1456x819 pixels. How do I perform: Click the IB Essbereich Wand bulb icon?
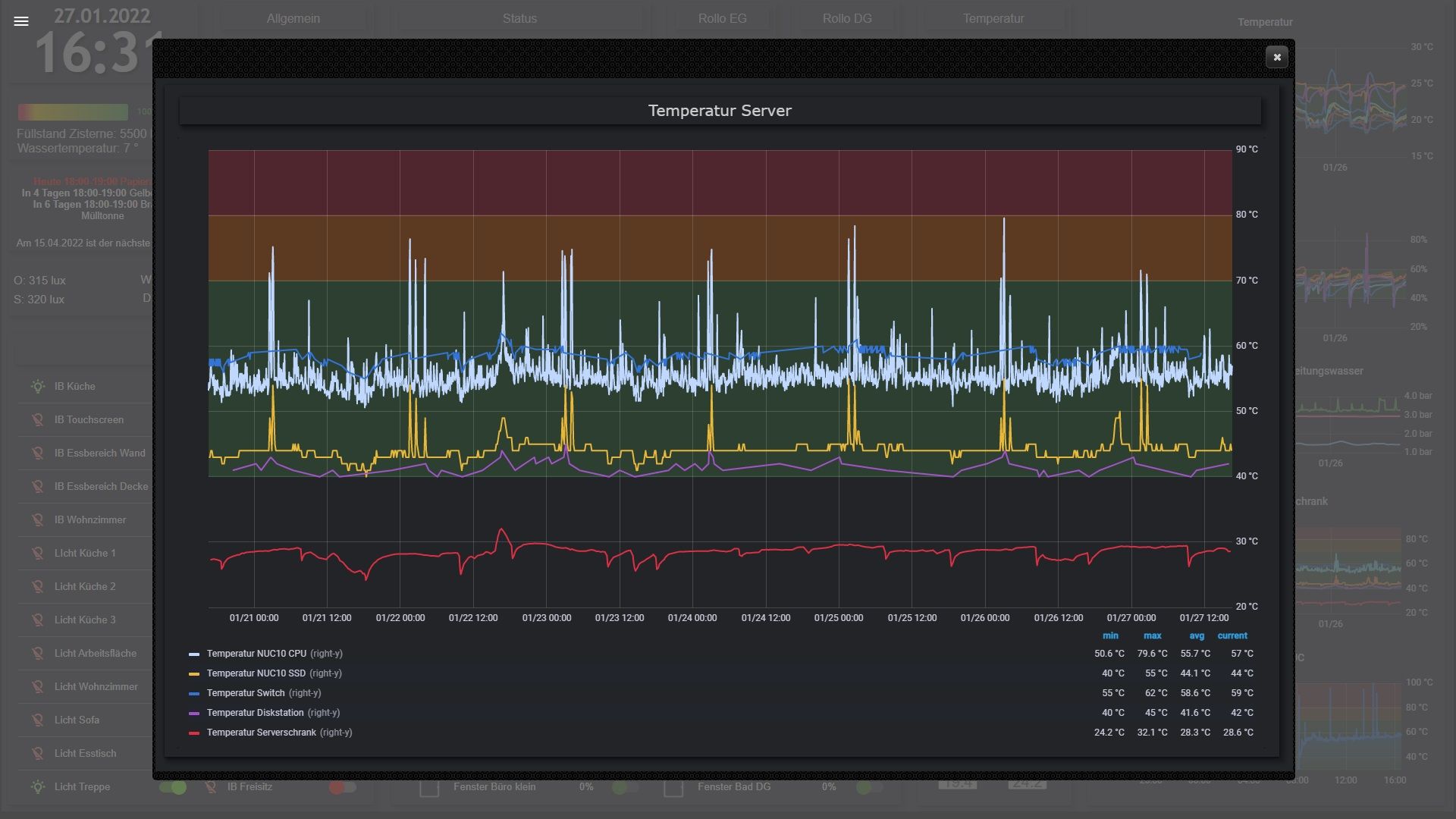pos(37,453)
